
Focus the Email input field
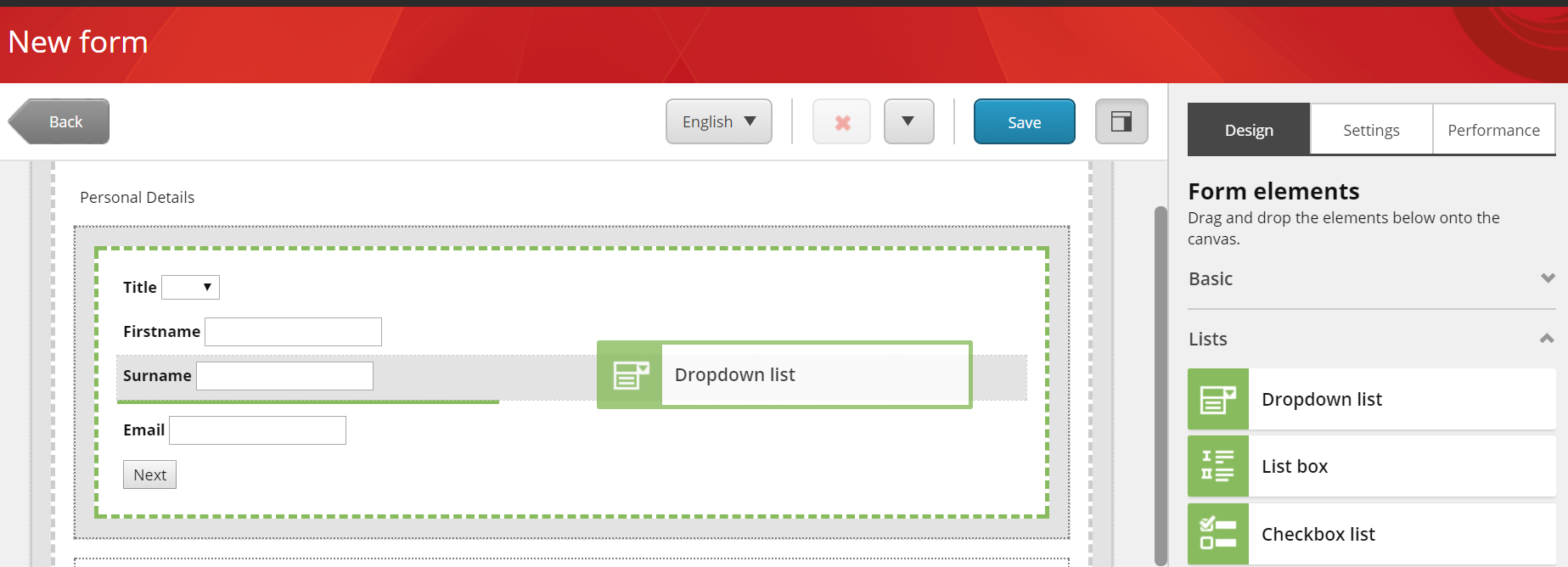tap(257, 430)
